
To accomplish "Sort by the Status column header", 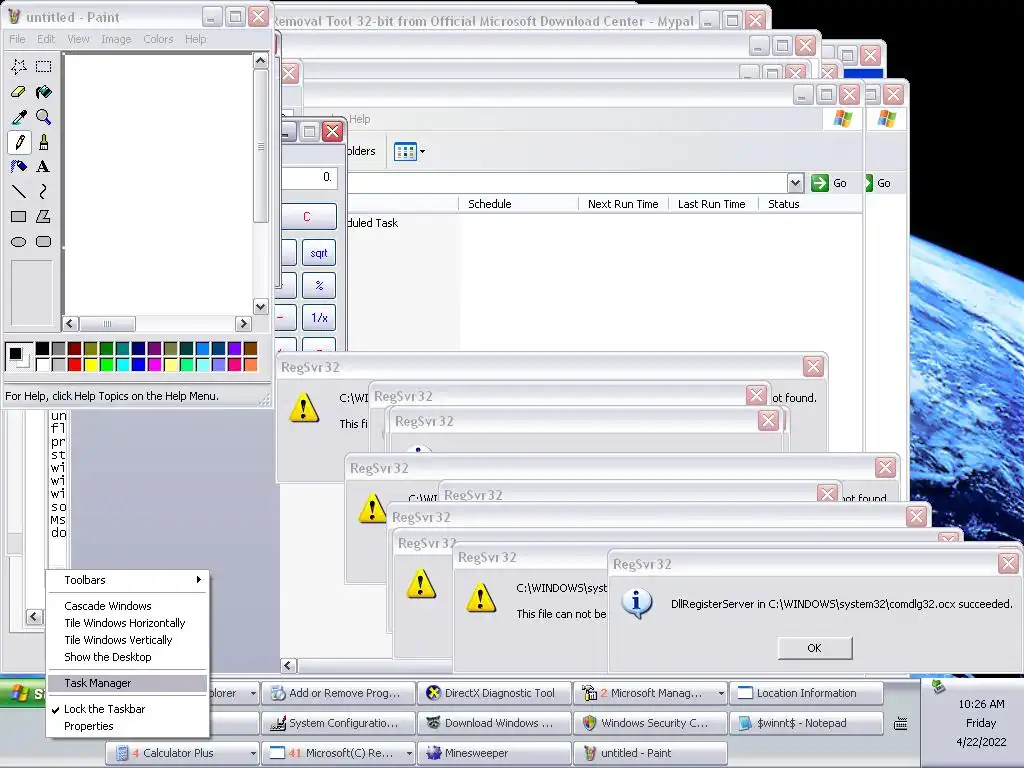I will pyautogui.click(x=810, y=204).
